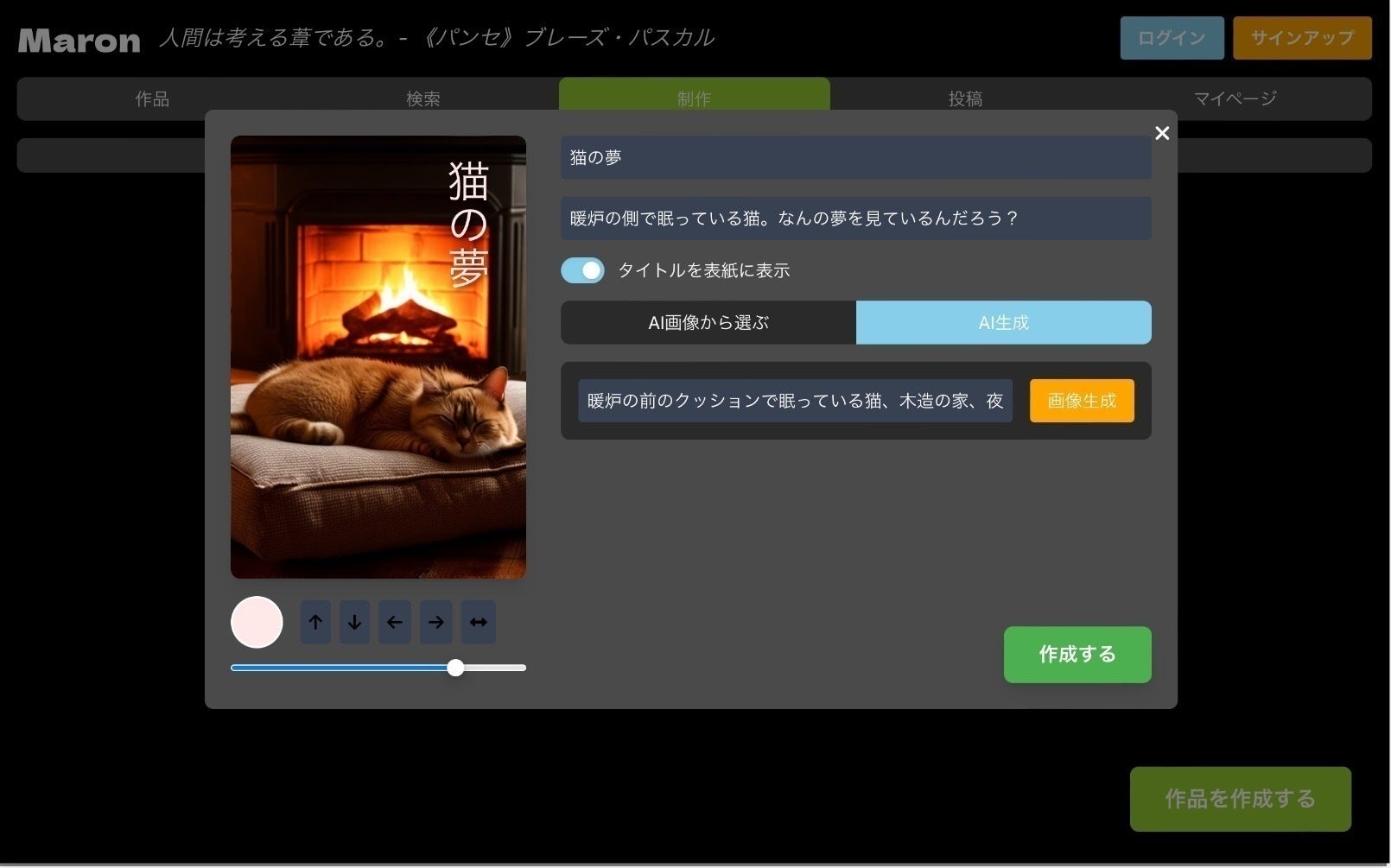Viewport: 1391px width, 868px height.
Task: Click the down arrow title position icon
Action: click(x=354, y=622)
